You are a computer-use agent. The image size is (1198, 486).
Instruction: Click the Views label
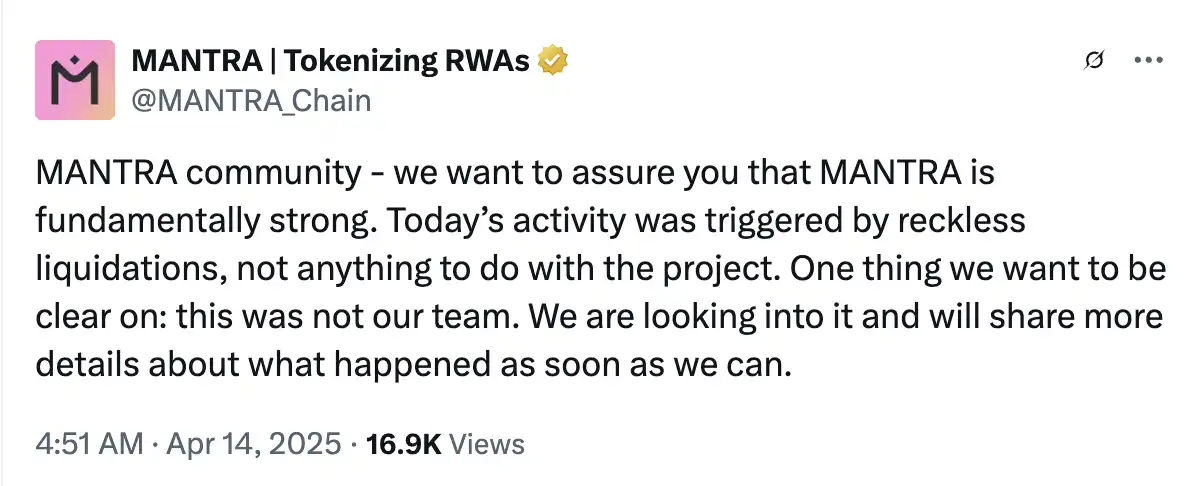pos(486,445)
